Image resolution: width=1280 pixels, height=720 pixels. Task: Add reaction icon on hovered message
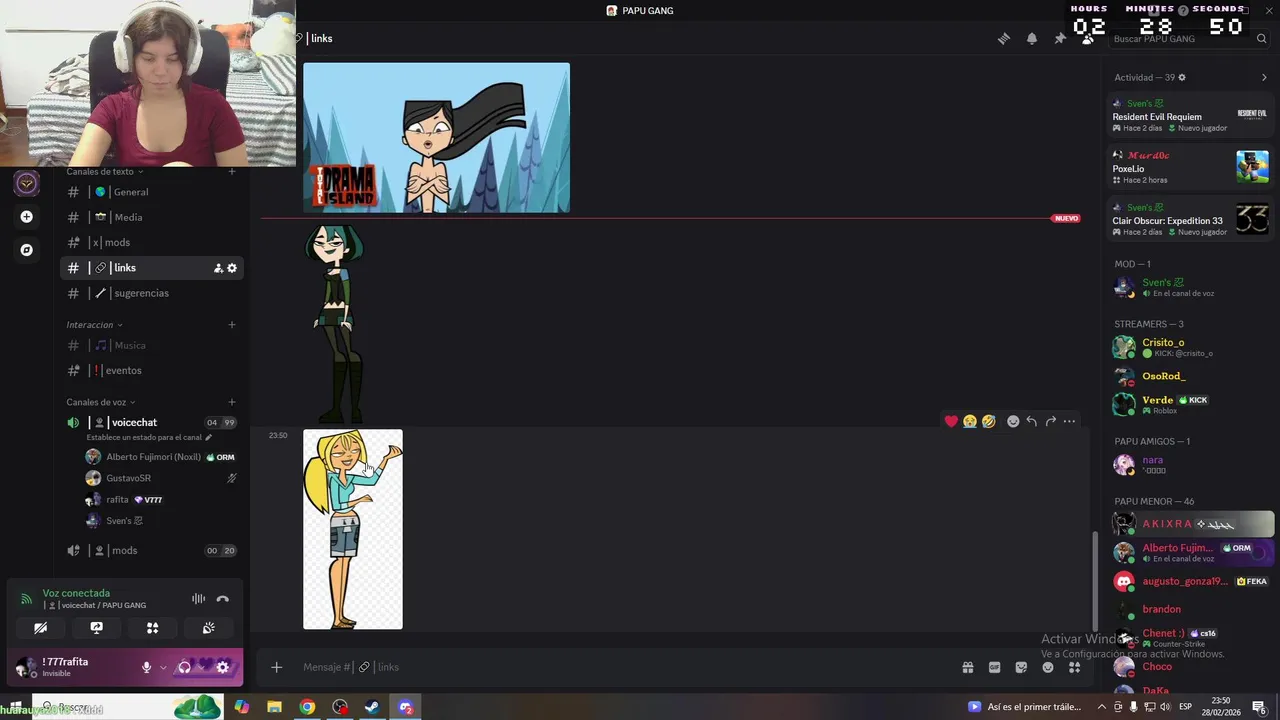coord(1013,421)
